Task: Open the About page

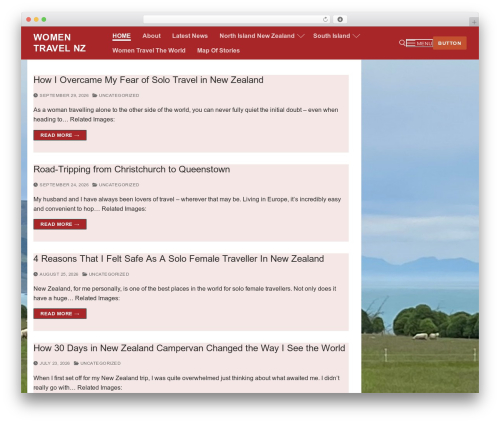Action: (151, 36)
